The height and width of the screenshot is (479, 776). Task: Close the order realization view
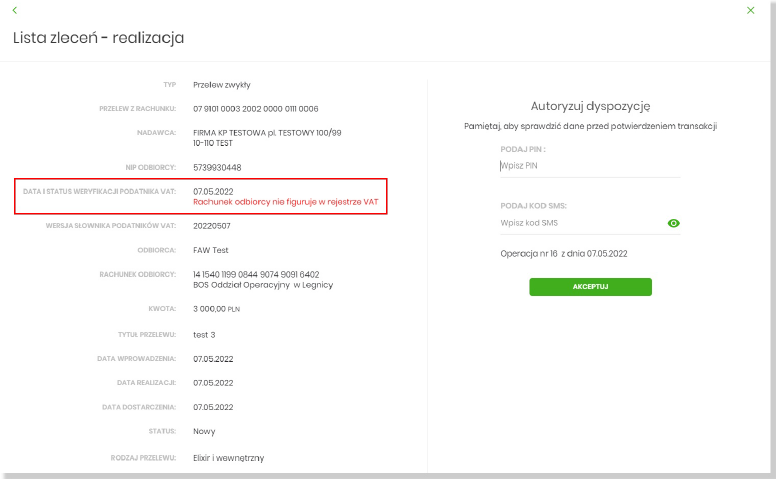[750, 10]
